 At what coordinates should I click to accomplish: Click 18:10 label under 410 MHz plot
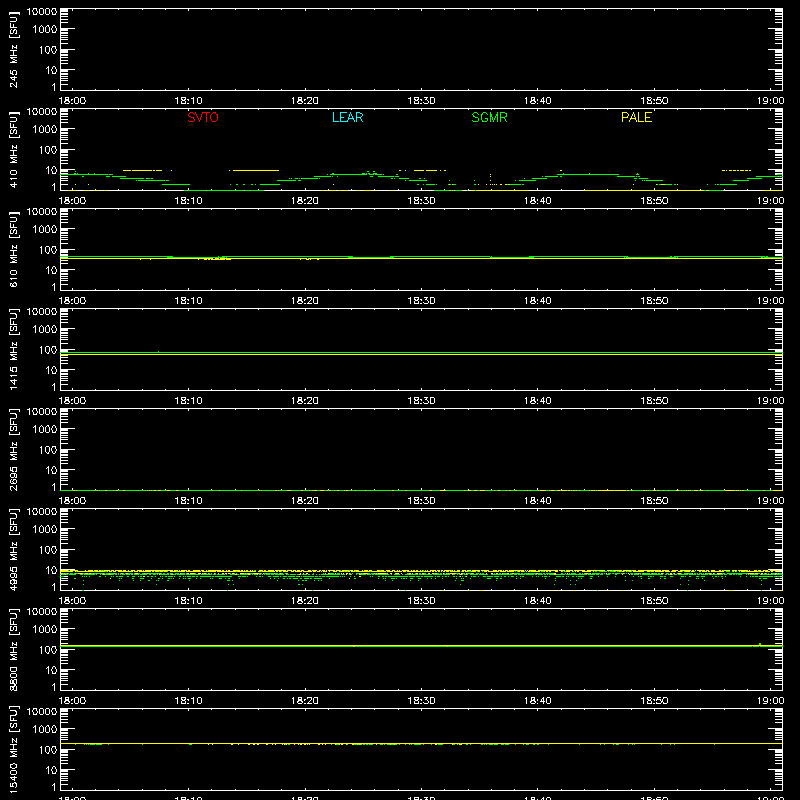click(x=189, y=201)
